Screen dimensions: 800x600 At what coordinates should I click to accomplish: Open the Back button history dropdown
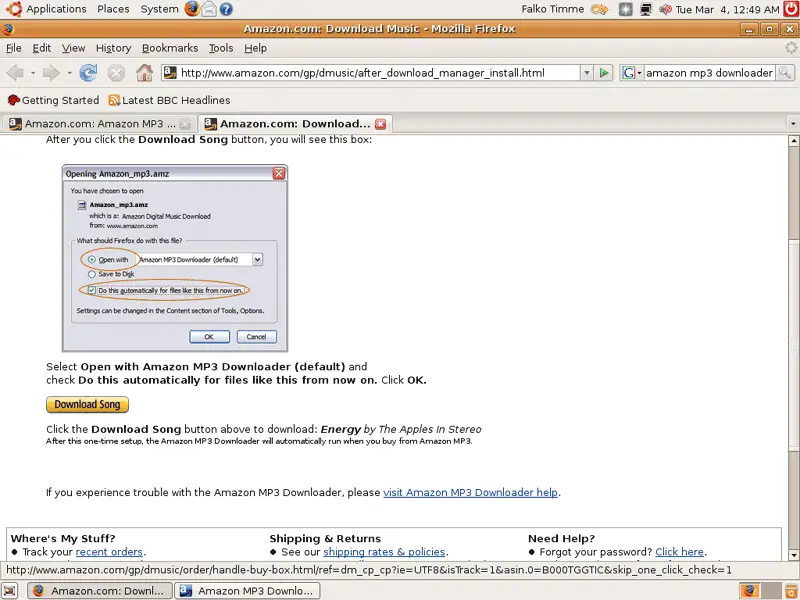[x=33, y=73]
